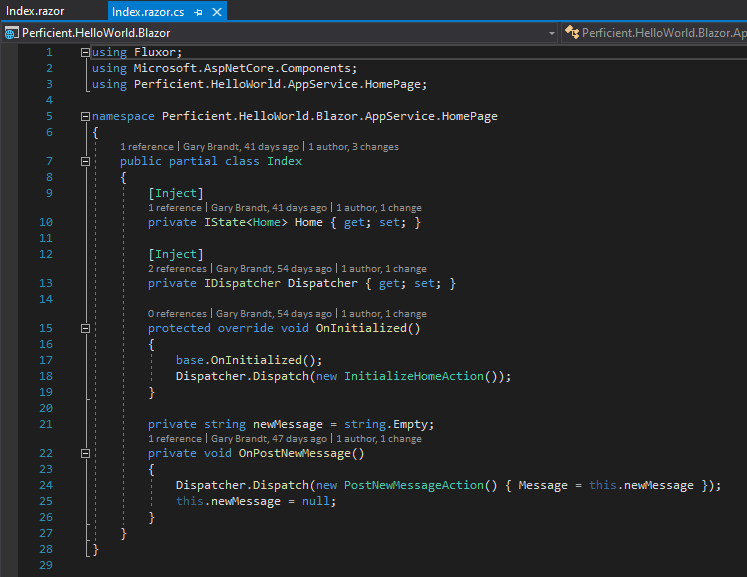Click the project icon beside Perficient.HelloWorld.Blazor
This screenshot has height=577, width=747.
[x=10, y=33]
